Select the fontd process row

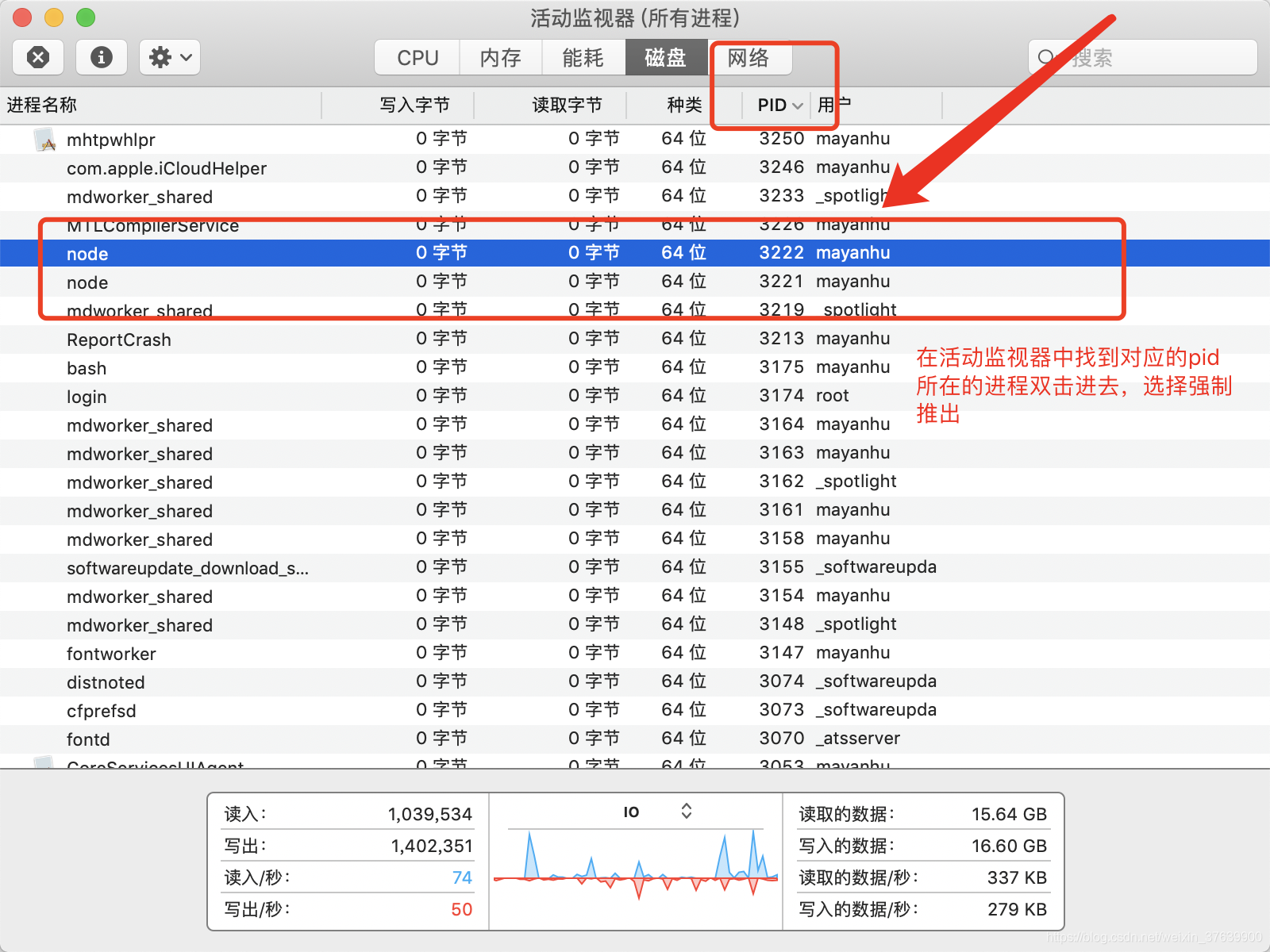(x=635, y=739)
